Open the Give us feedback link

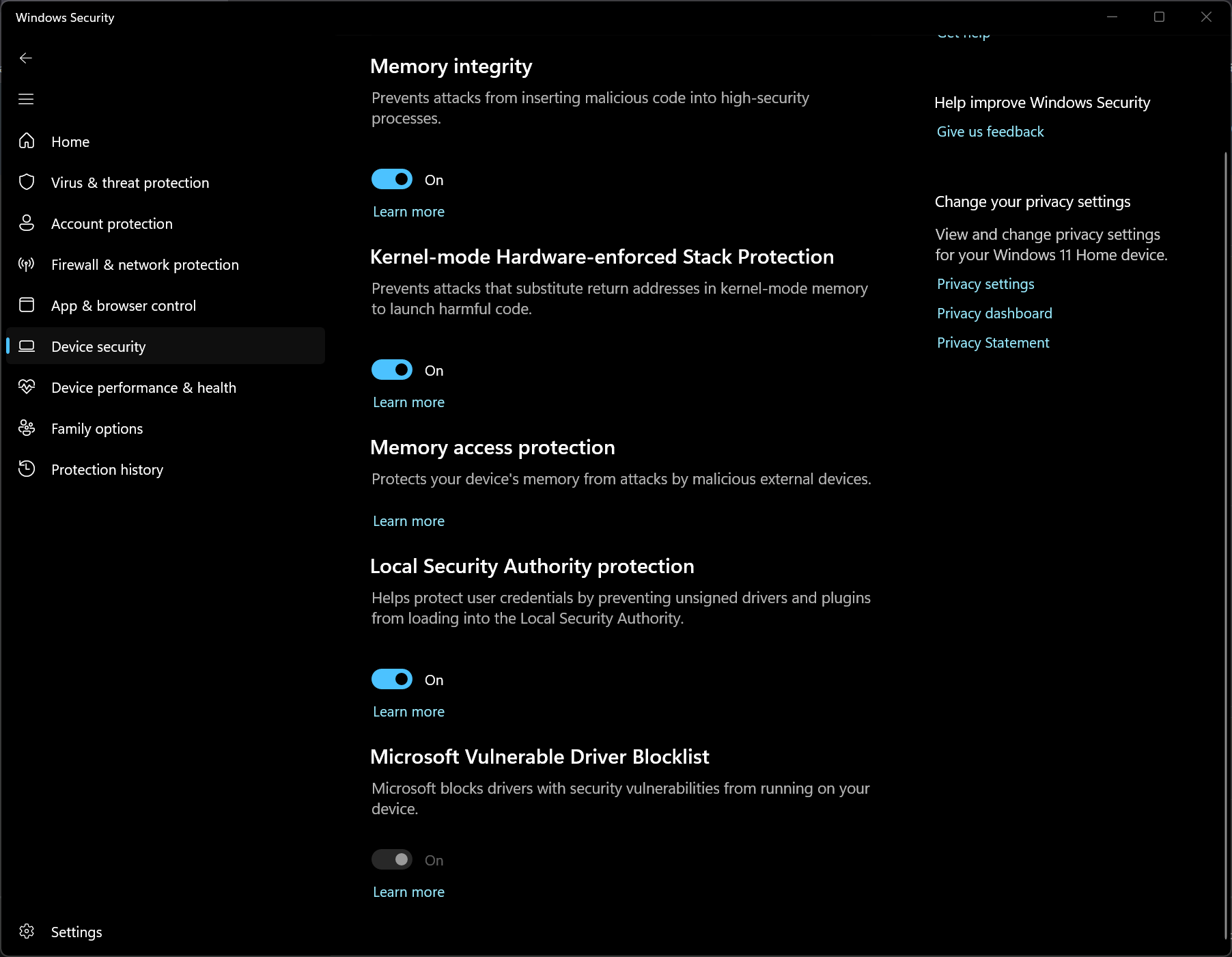tap(990, 132)
